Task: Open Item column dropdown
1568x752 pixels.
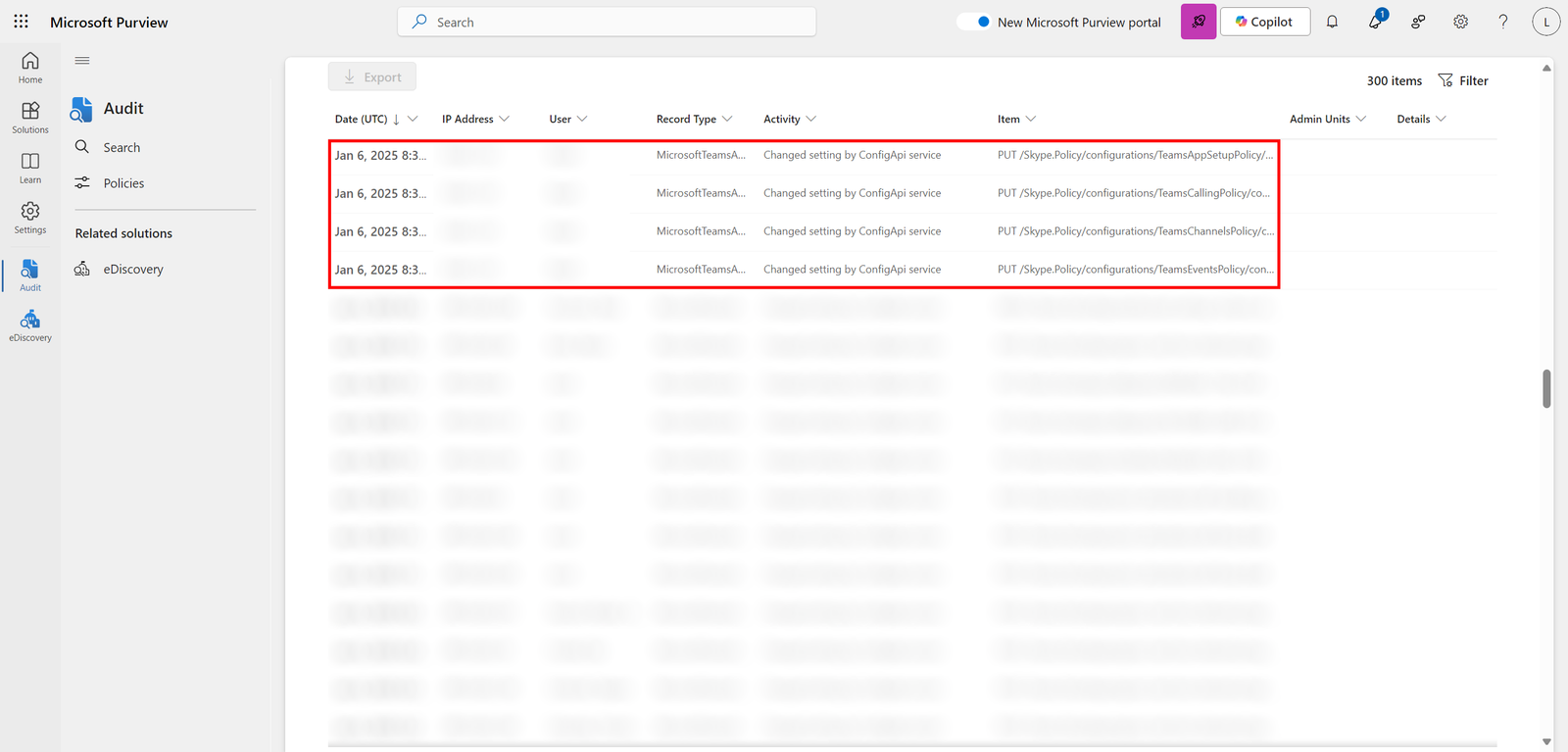Action: [x=1030, y=119]
